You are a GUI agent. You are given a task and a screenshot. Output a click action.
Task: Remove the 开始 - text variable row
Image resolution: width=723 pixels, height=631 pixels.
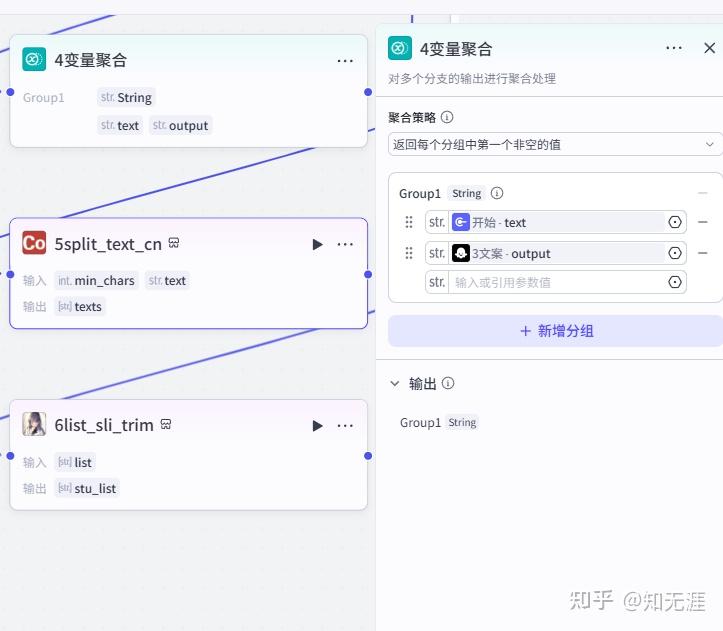(703, 222)
